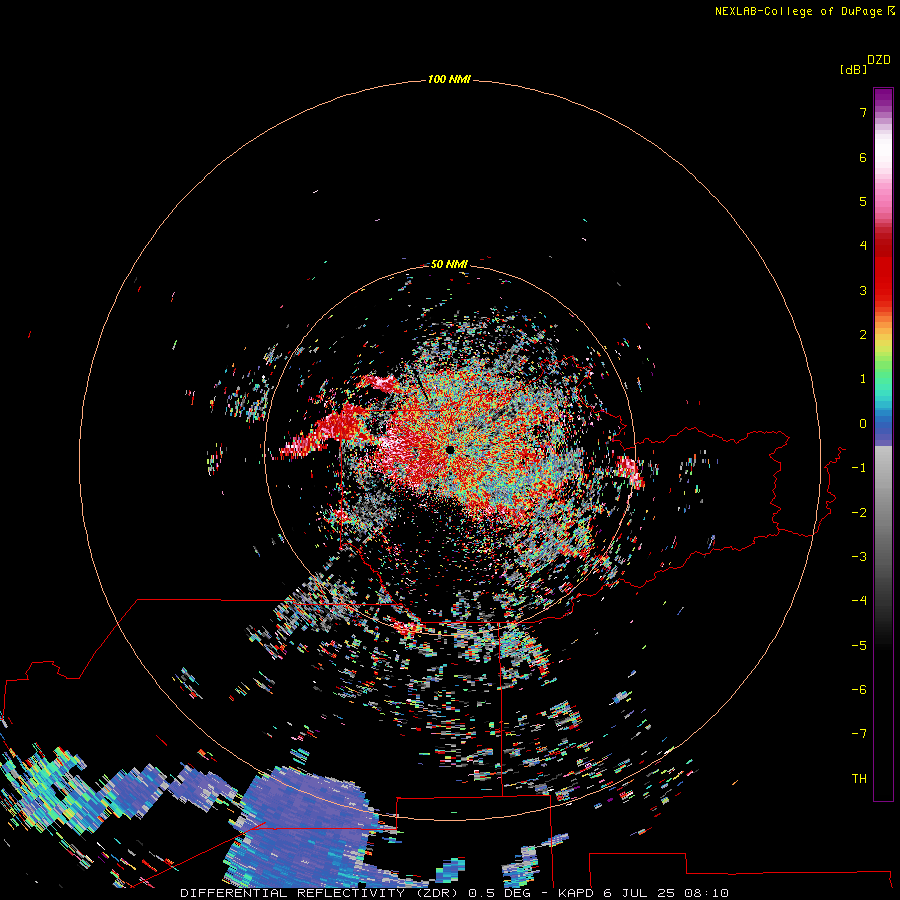Viewport: 900px width, 900px height.
Task: Click the KAPD 6 JUL 25 08:10 timestamp
Action: pyautogui.click(x=643, y=893)
